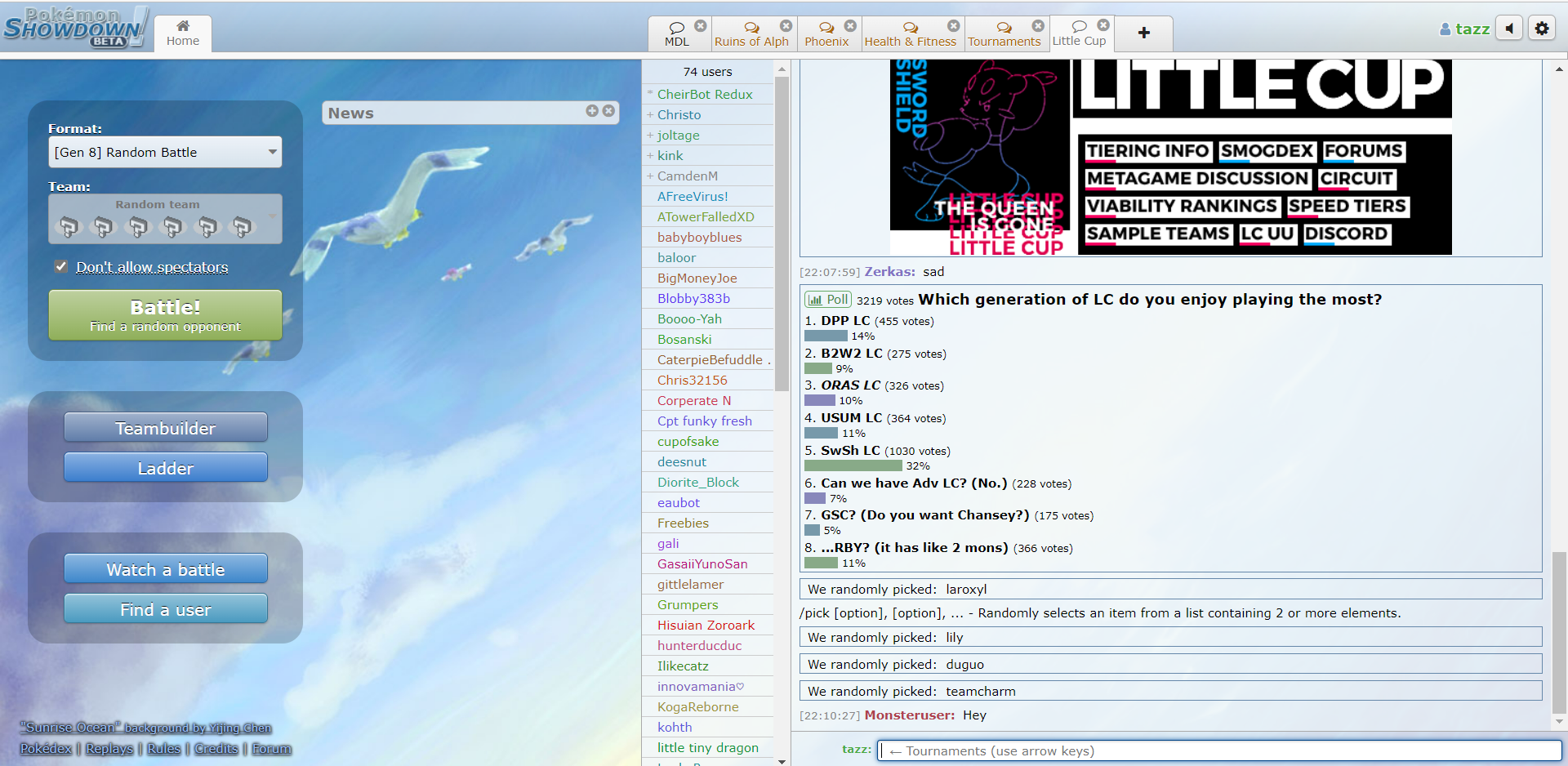Screen dimensions: 1568x766
Task: Focus the chat message input field
Action: [1219, 750]
